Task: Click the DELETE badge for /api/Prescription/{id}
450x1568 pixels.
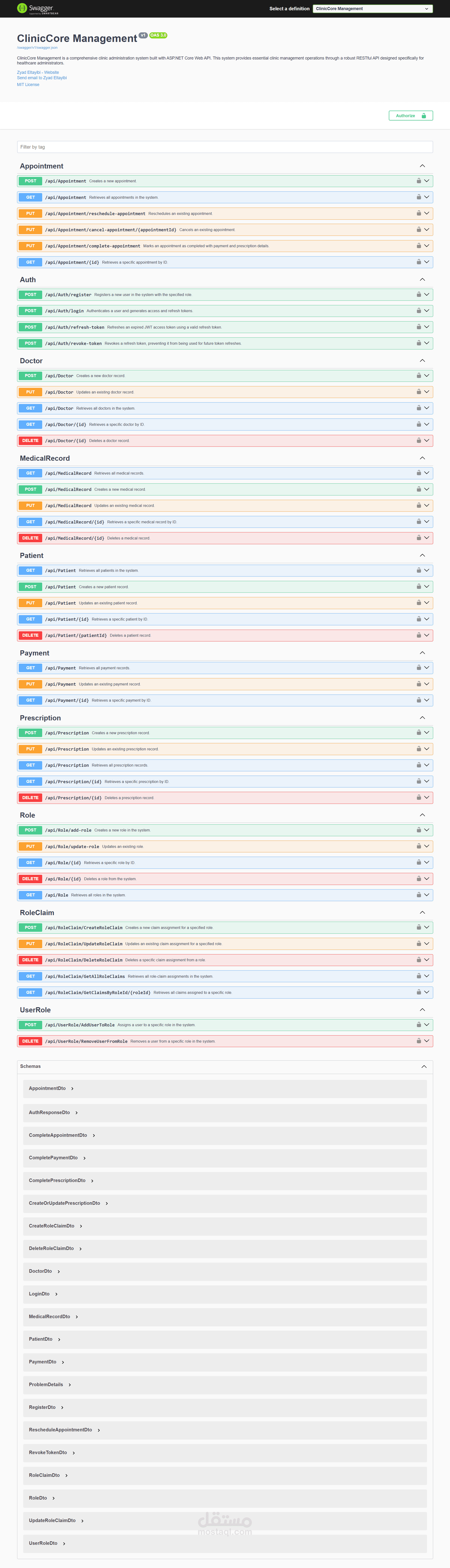Action: 30,797
